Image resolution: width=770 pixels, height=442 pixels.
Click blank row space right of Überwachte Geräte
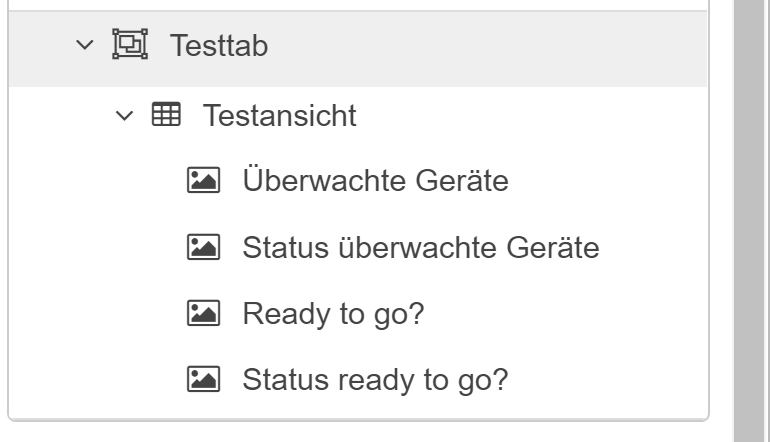click(x=600, y=181)
